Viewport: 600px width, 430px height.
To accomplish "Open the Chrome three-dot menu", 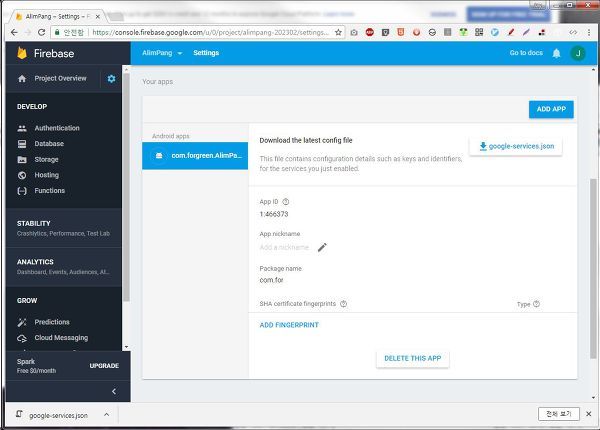I will [x=589, y=33].
